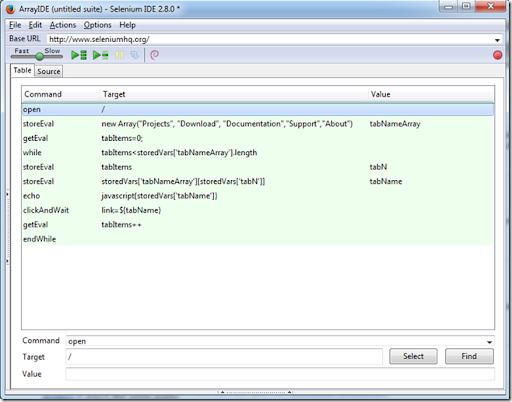Expand the bottom log pane handle
512x402 pixels.
tap(256, 392)
